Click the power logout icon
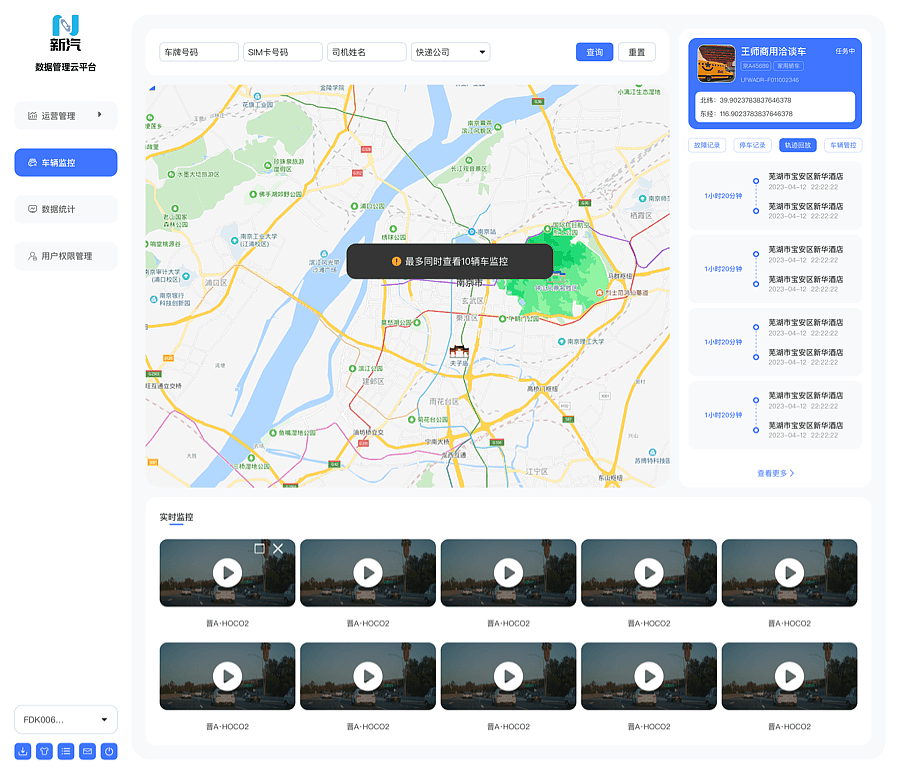The image size is (900, 775). click(109, 751)
